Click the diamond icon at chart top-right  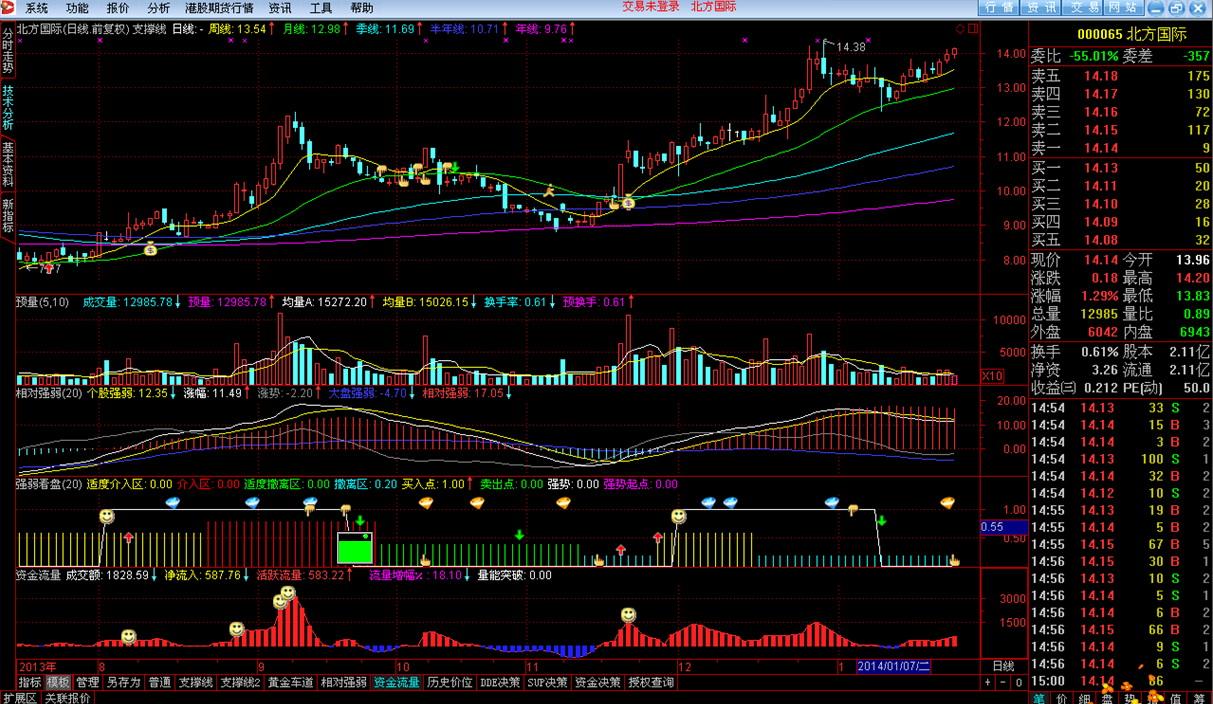[960, 29]
